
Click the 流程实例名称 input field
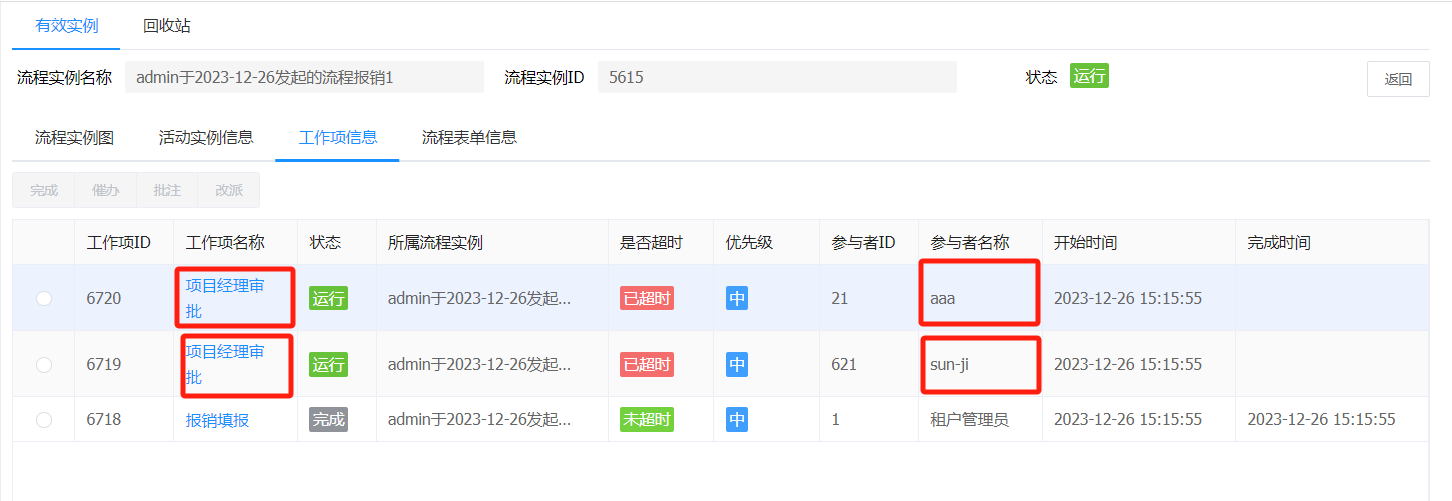point(304,77)
